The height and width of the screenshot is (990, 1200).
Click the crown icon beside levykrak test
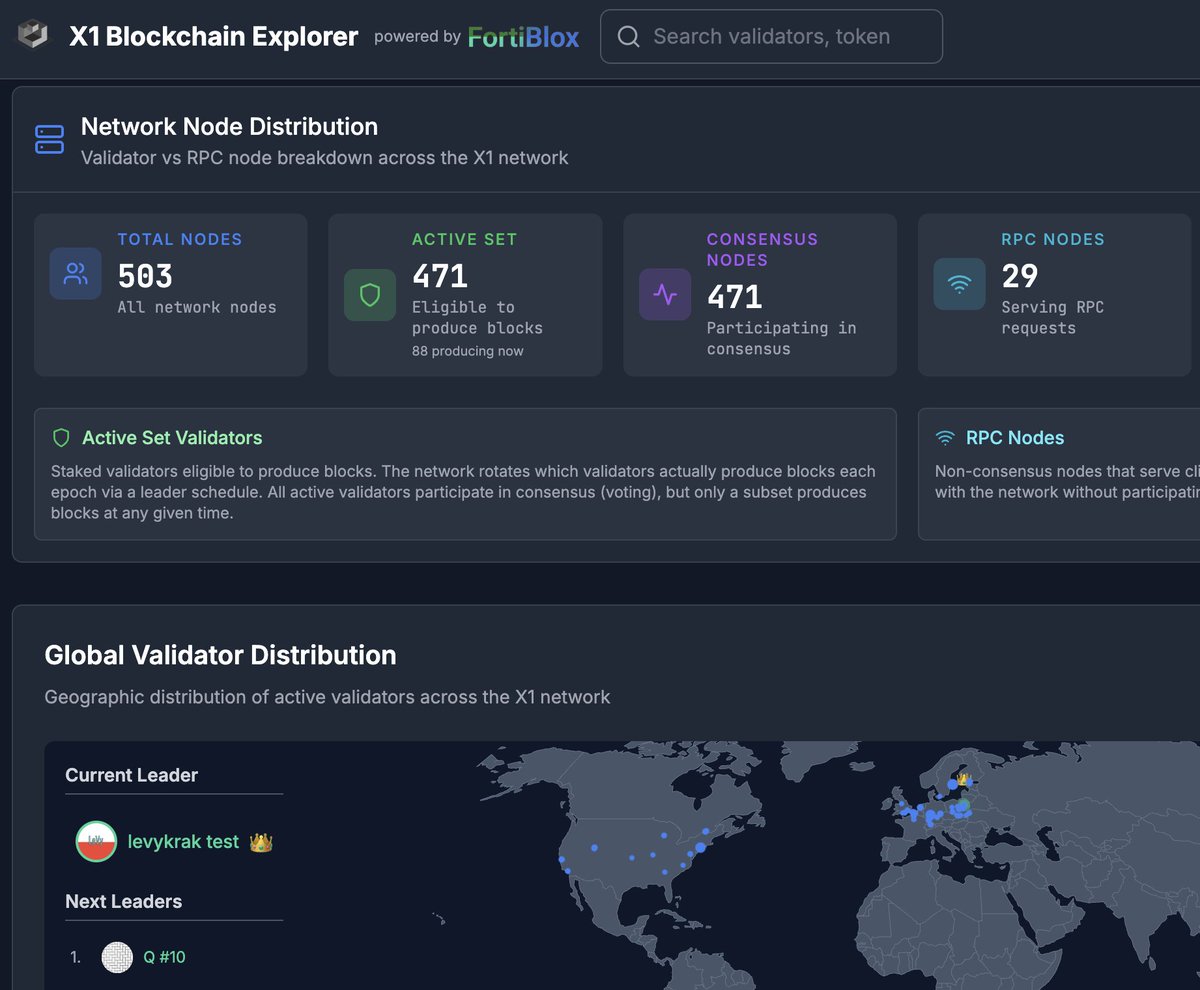261,842
